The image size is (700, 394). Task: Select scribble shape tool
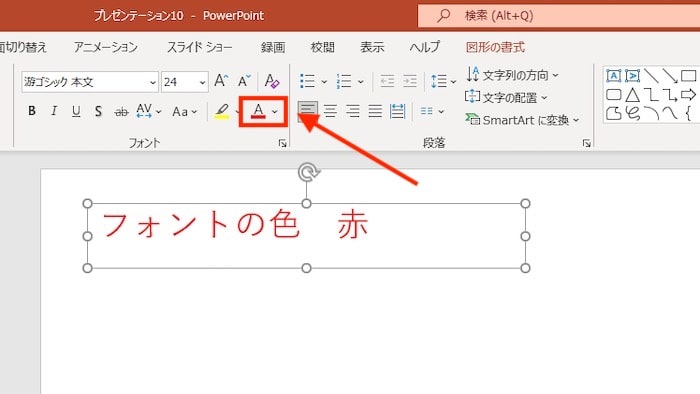pyautogui.click(x=633, y=113)
